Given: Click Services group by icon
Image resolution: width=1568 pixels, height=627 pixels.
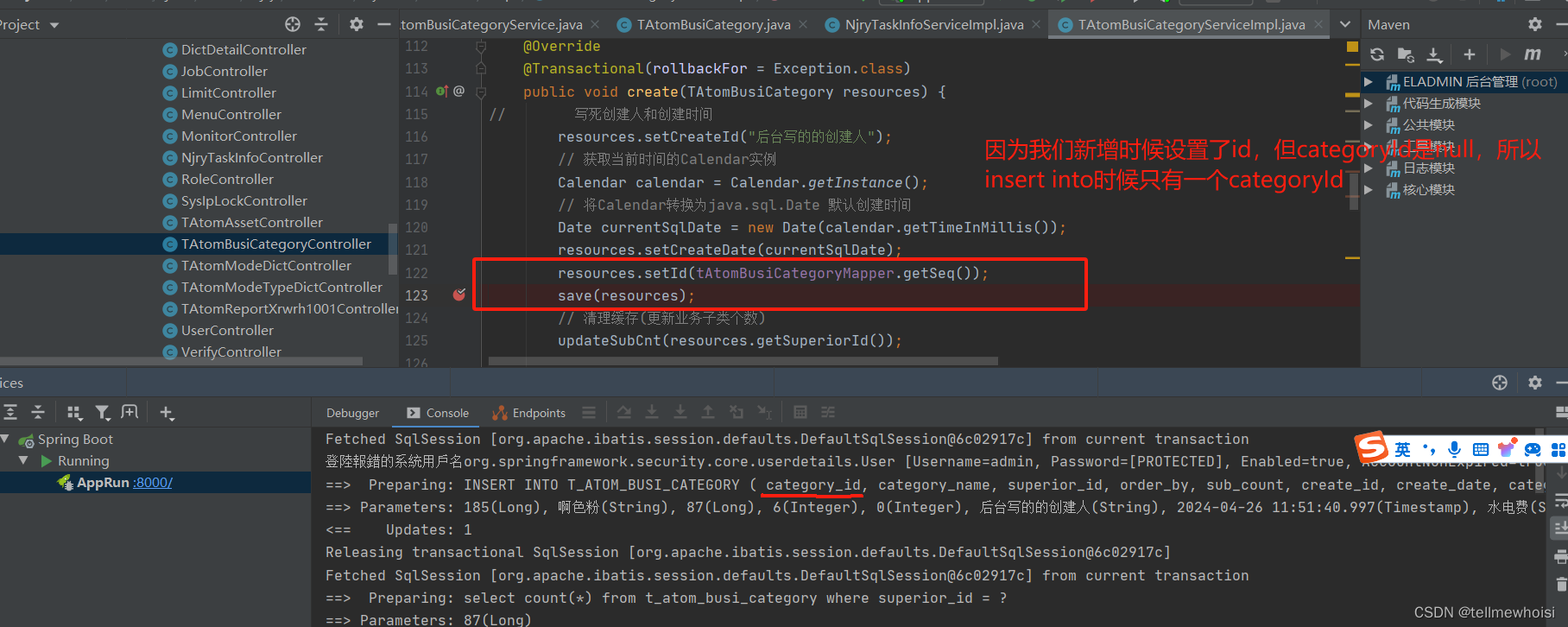Looking at the screenshot, I should click(74, 412).
